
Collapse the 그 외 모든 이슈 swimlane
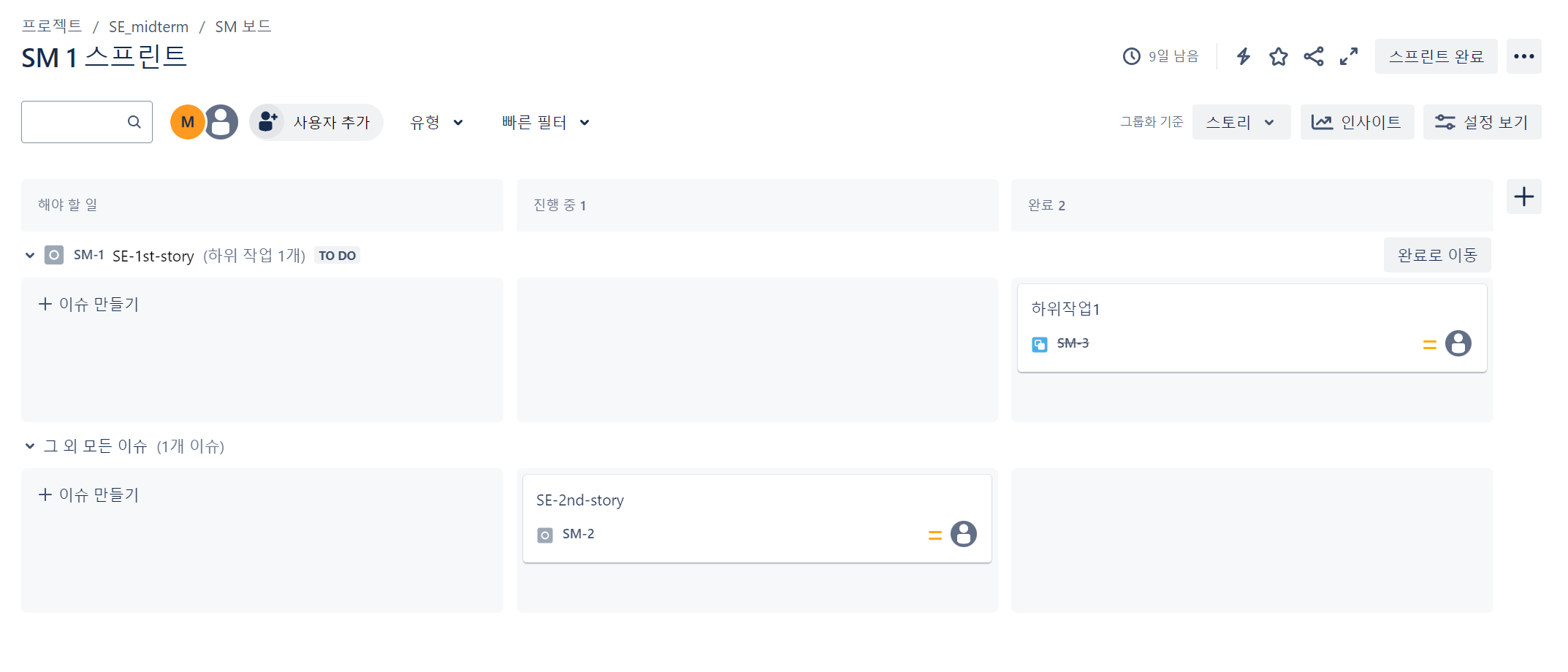[30, 446]
